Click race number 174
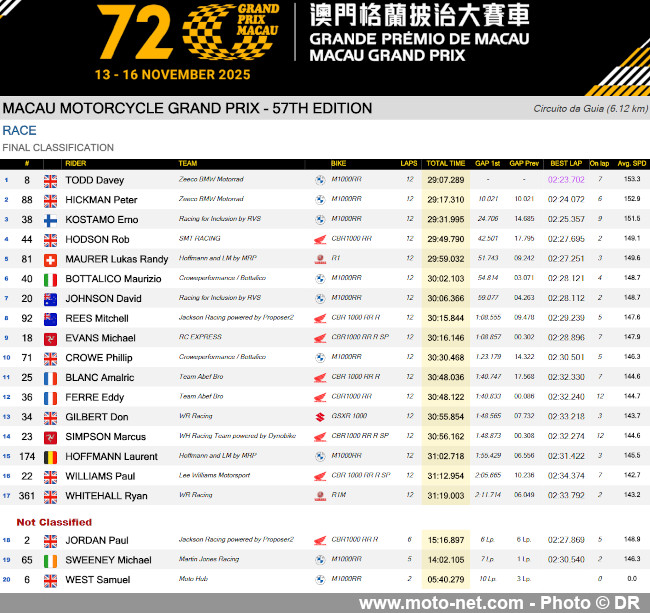Image resolution: width=650 pixels, height=613 pixels. pos(27,456)
